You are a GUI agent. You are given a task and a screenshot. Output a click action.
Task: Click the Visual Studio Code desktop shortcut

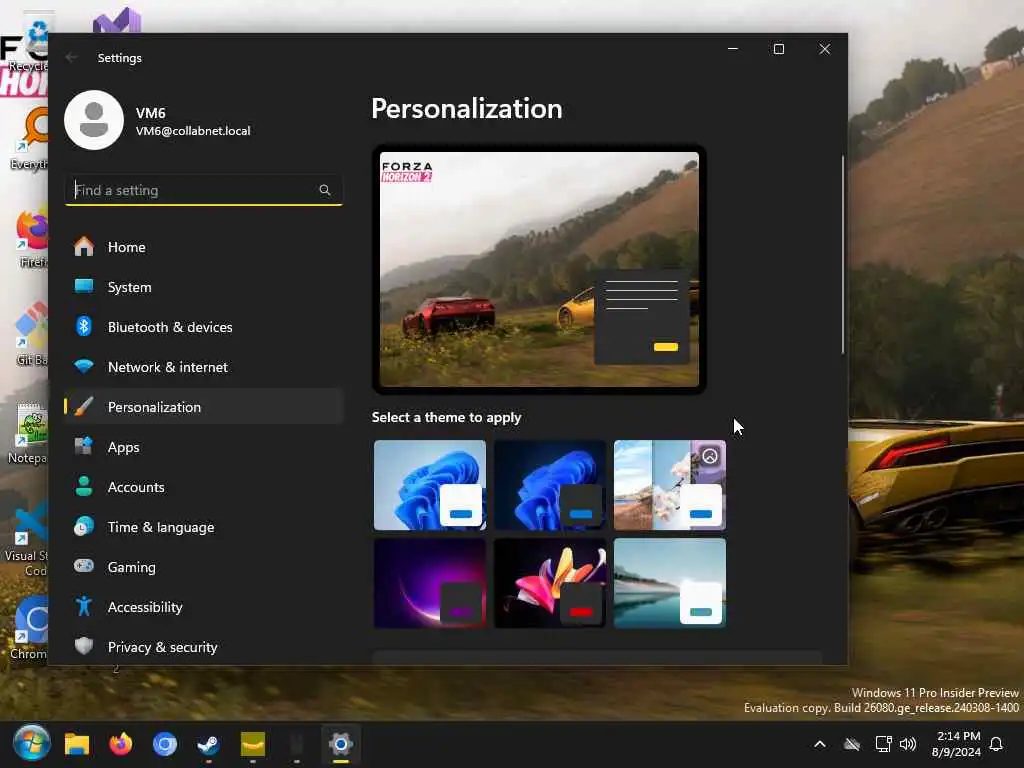pos(27,539)
